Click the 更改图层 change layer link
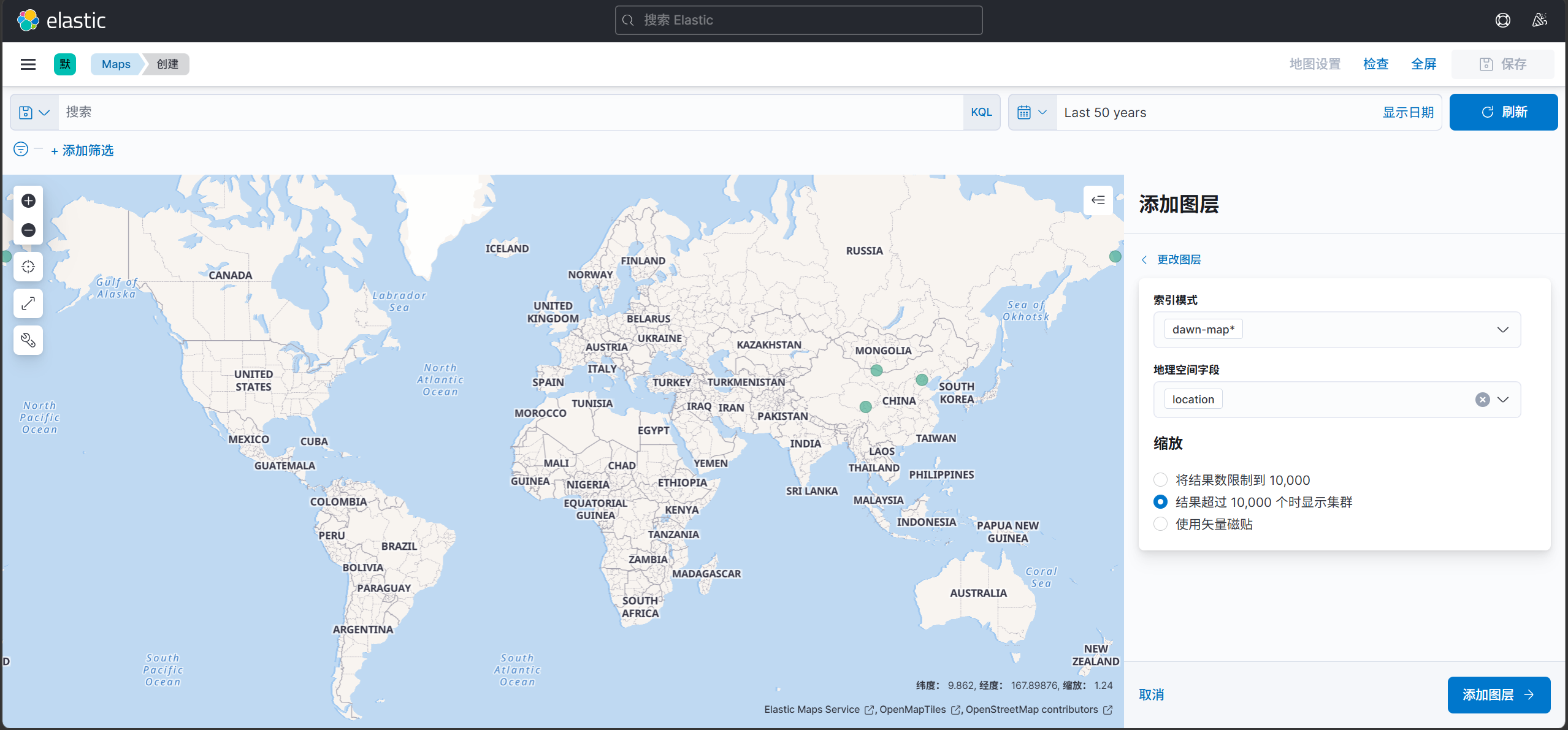 click(1171, 260)
